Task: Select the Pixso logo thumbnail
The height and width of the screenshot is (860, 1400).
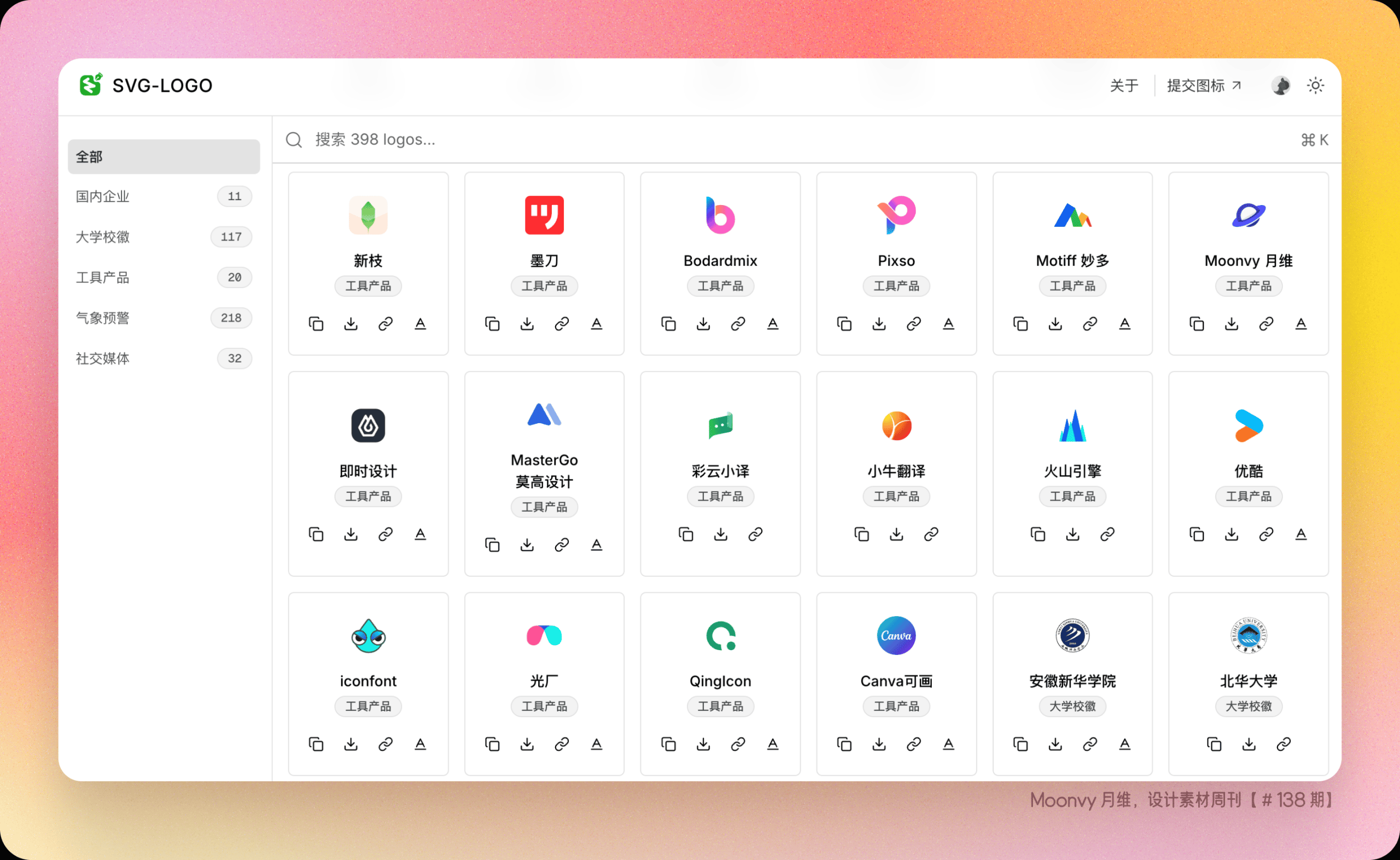Action: point(896,215)
